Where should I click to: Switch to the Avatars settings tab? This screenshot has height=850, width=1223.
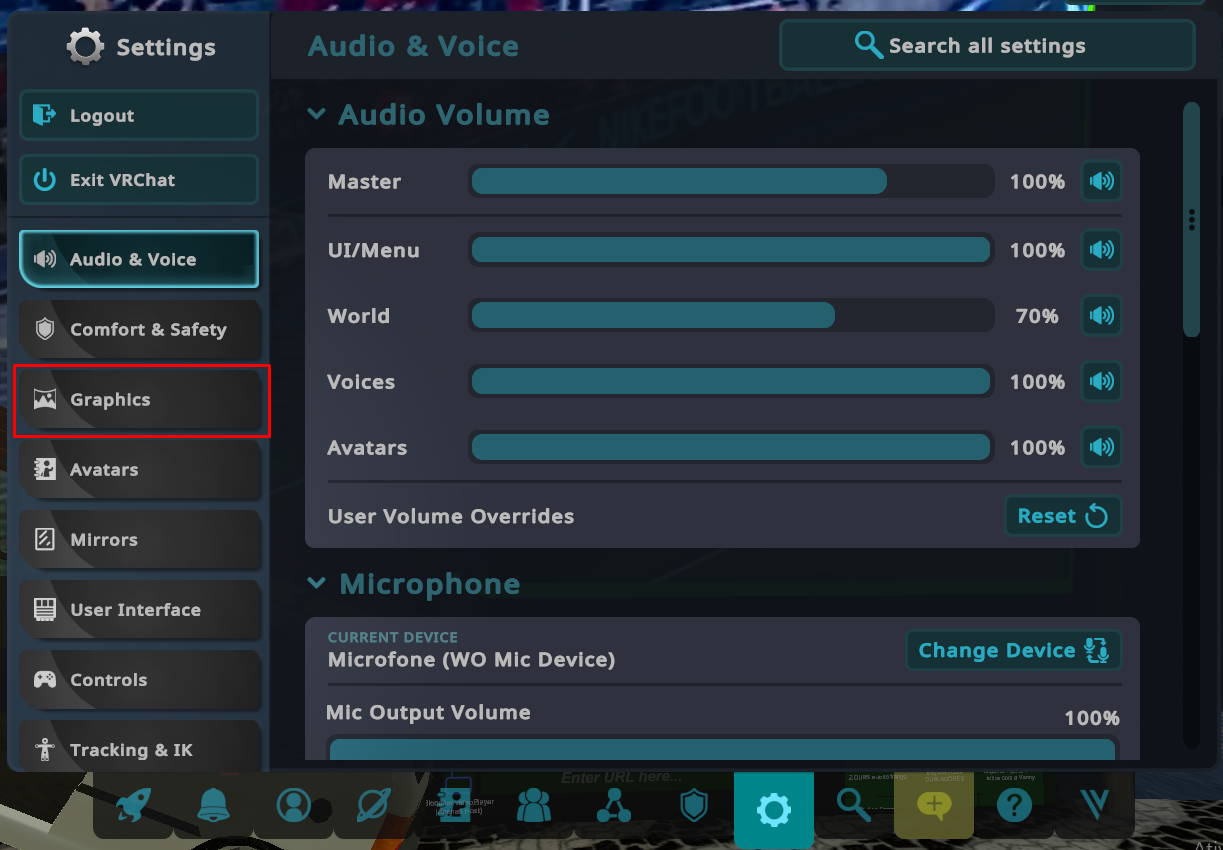pos(139,469)
